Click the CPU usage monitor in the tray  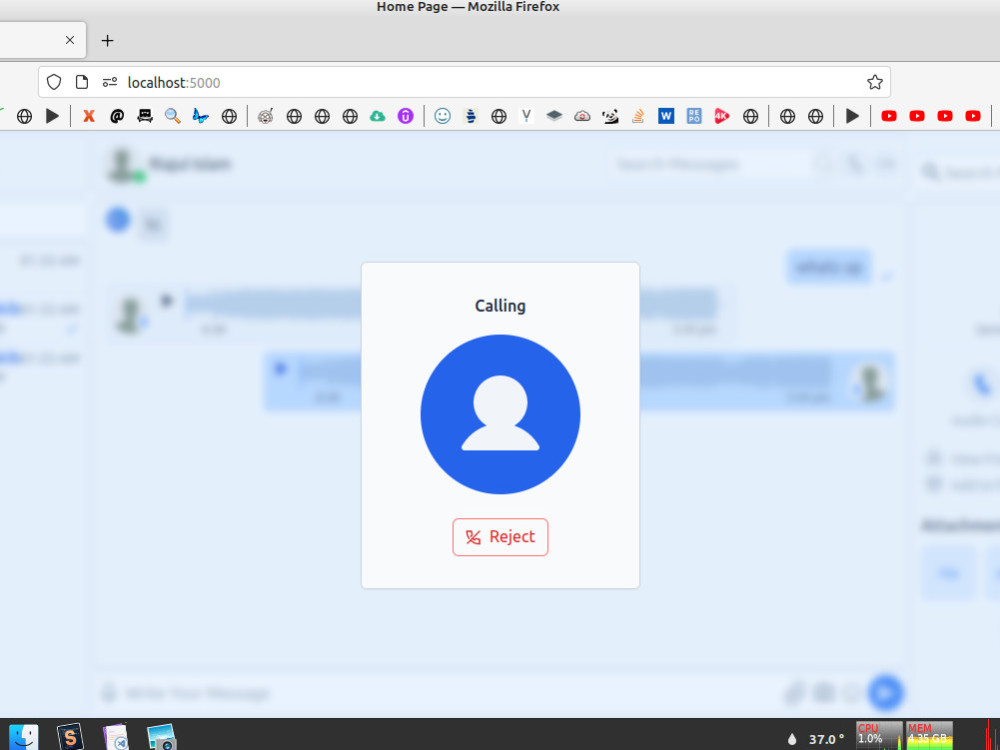879,736
